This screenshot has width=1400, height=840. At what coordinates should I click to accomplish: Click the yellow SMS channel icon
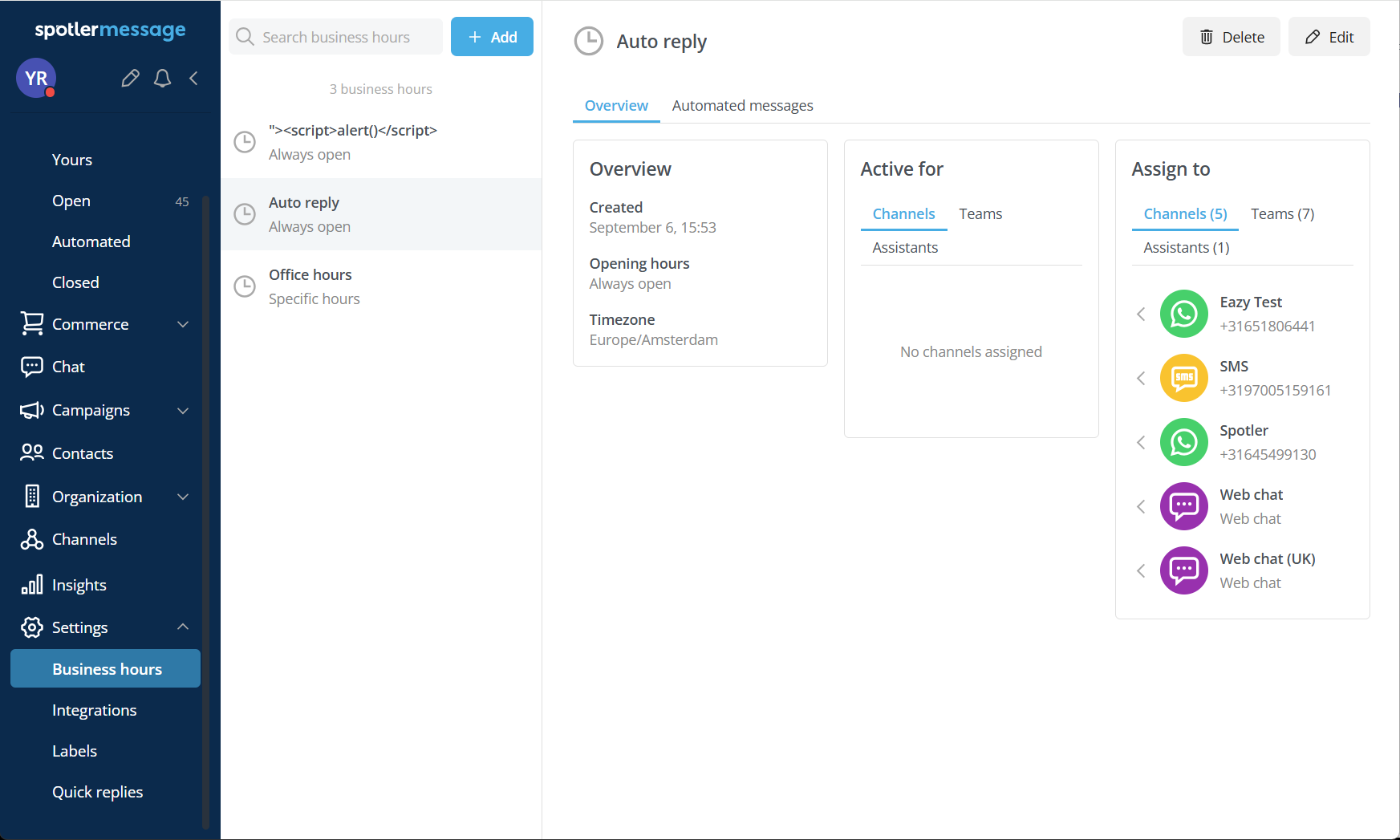tap(1183, 378)
